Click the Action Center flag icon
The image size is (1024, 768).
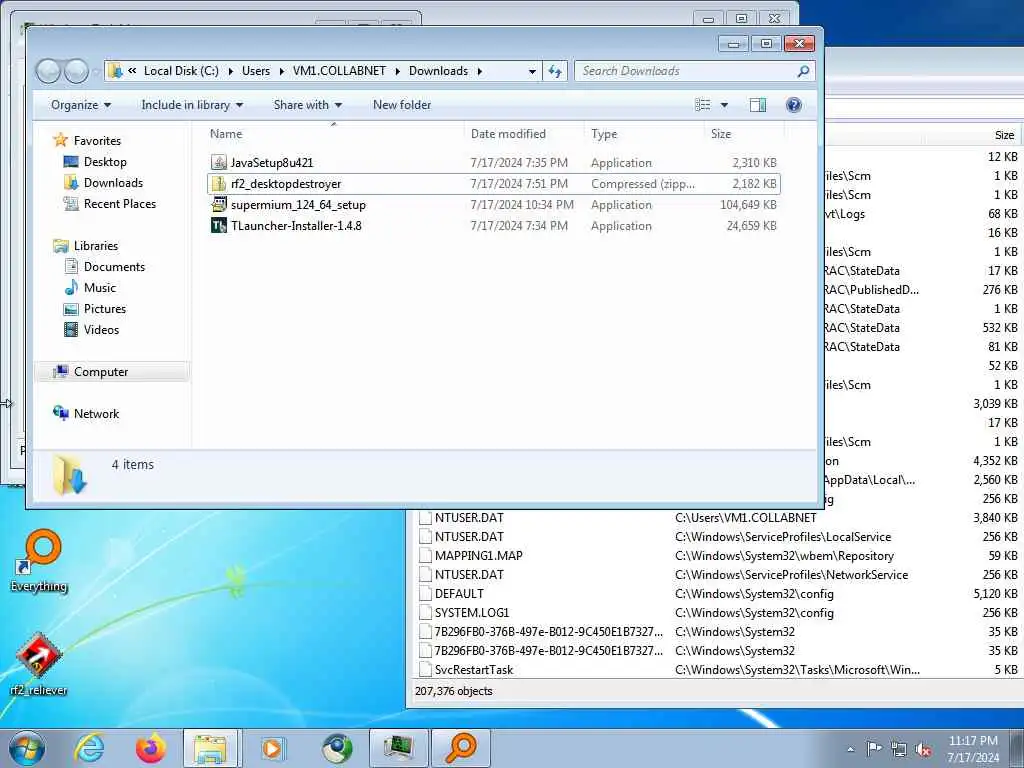pyautogui.click(x=874, y=748)
